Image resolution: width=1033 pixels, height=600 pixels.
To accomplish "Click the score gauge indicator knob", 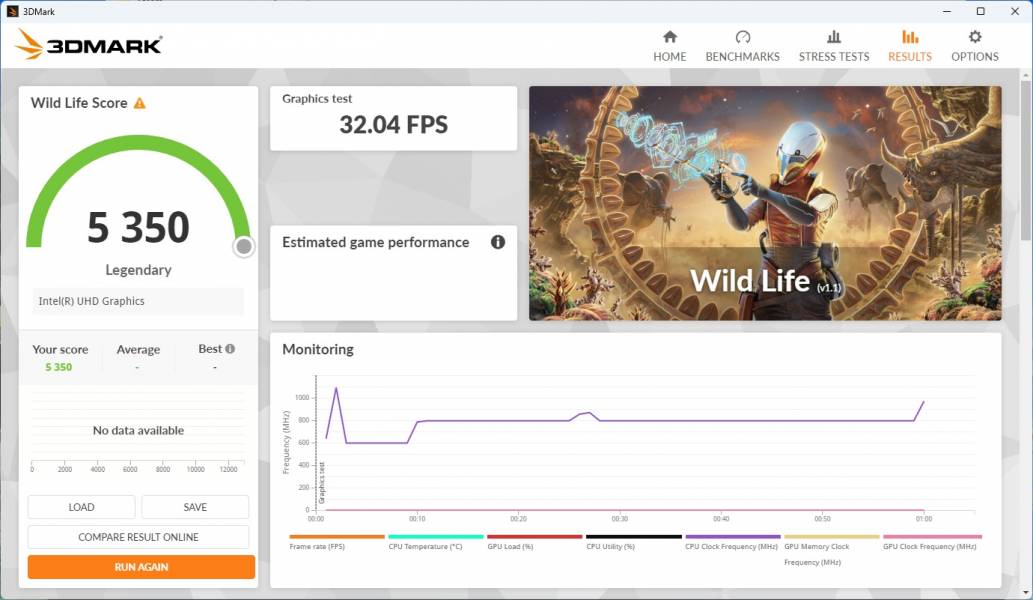I will click(x=243, y=247).
